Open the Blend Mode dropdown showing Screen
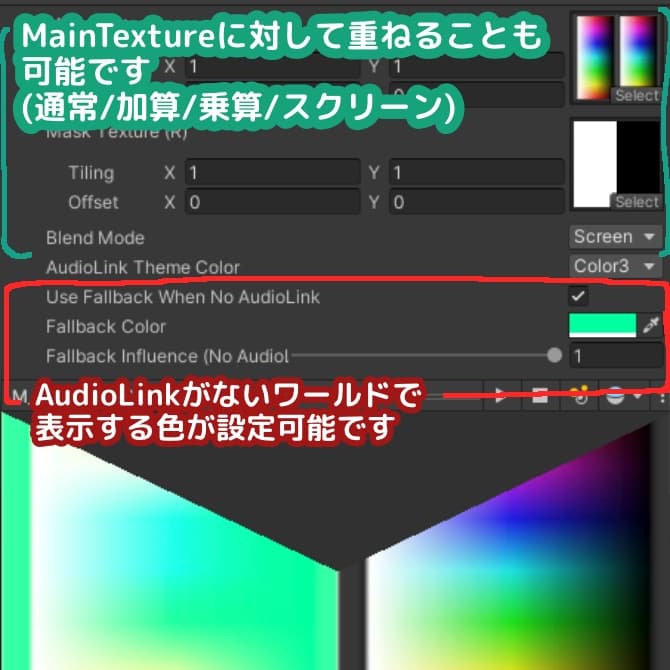The image size is (670, 670). (x=615, y=236)
